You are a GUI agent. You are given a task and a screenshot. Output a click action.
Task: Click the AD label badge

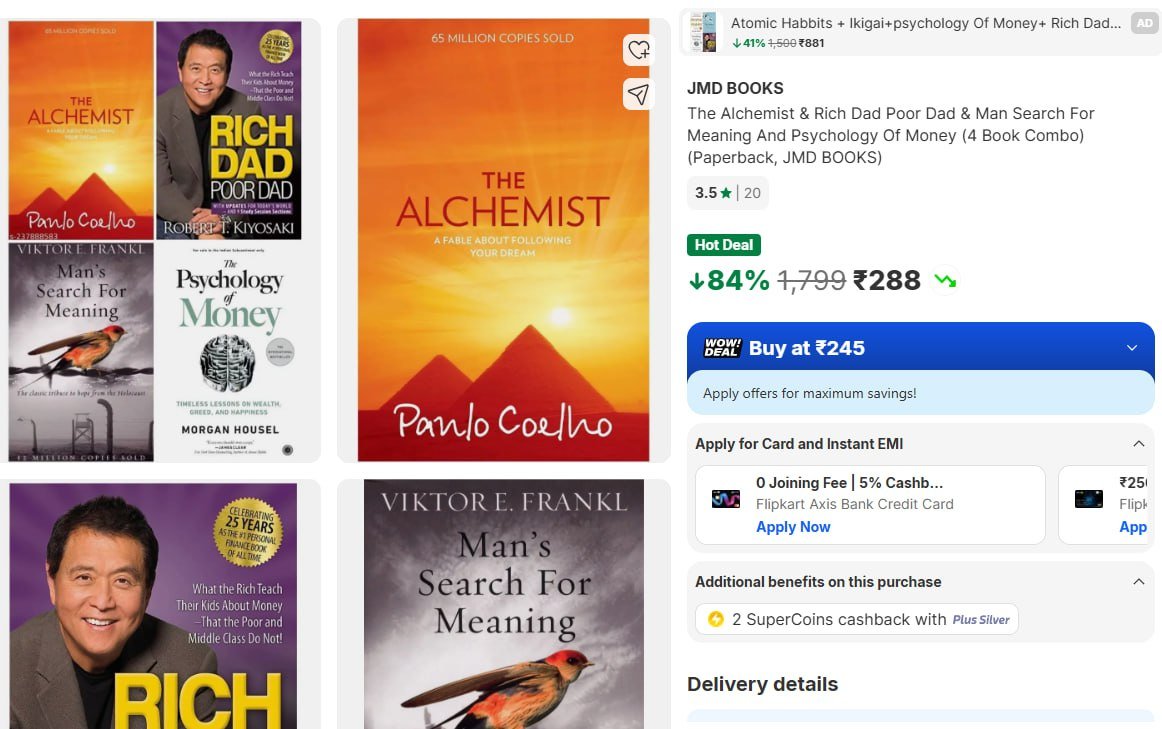click(x=1144, y=23)
